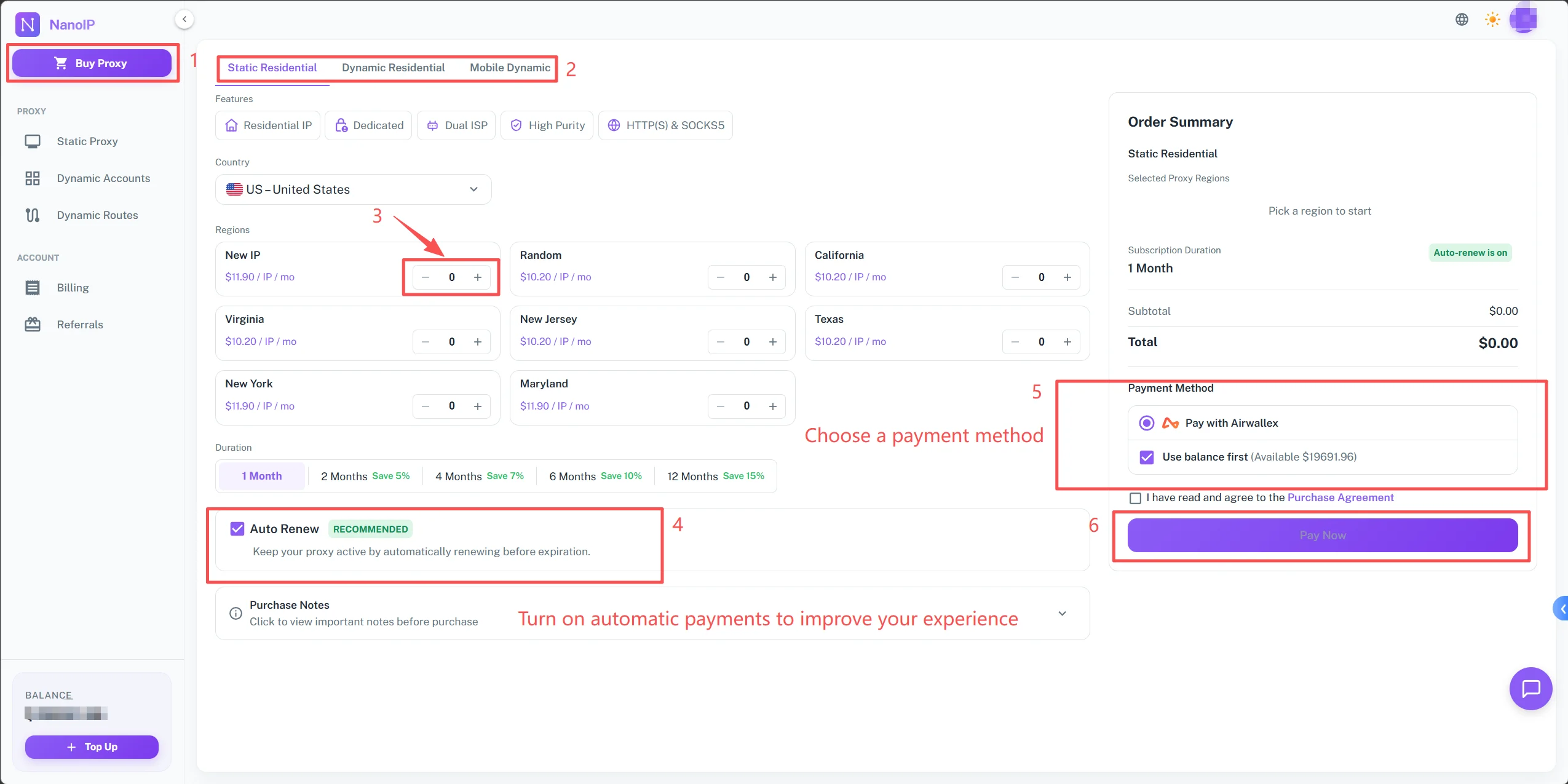Select the 6 Months Save 10% duration
This screenshot has height=784, width=1568.
595,476
